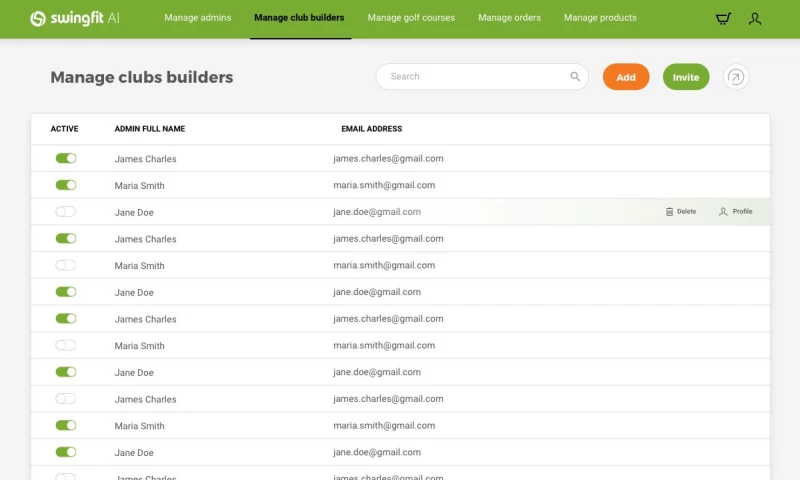Image resolution: width=800 pixels, height=480 pixels.
Task: Click the Email Address column header
Action: [x=372, y=129]
